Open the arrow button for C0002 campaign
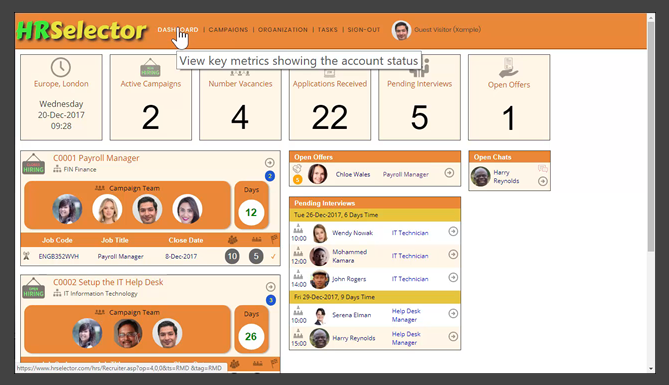This screenshot has height=385, width=669. point(271,286)
